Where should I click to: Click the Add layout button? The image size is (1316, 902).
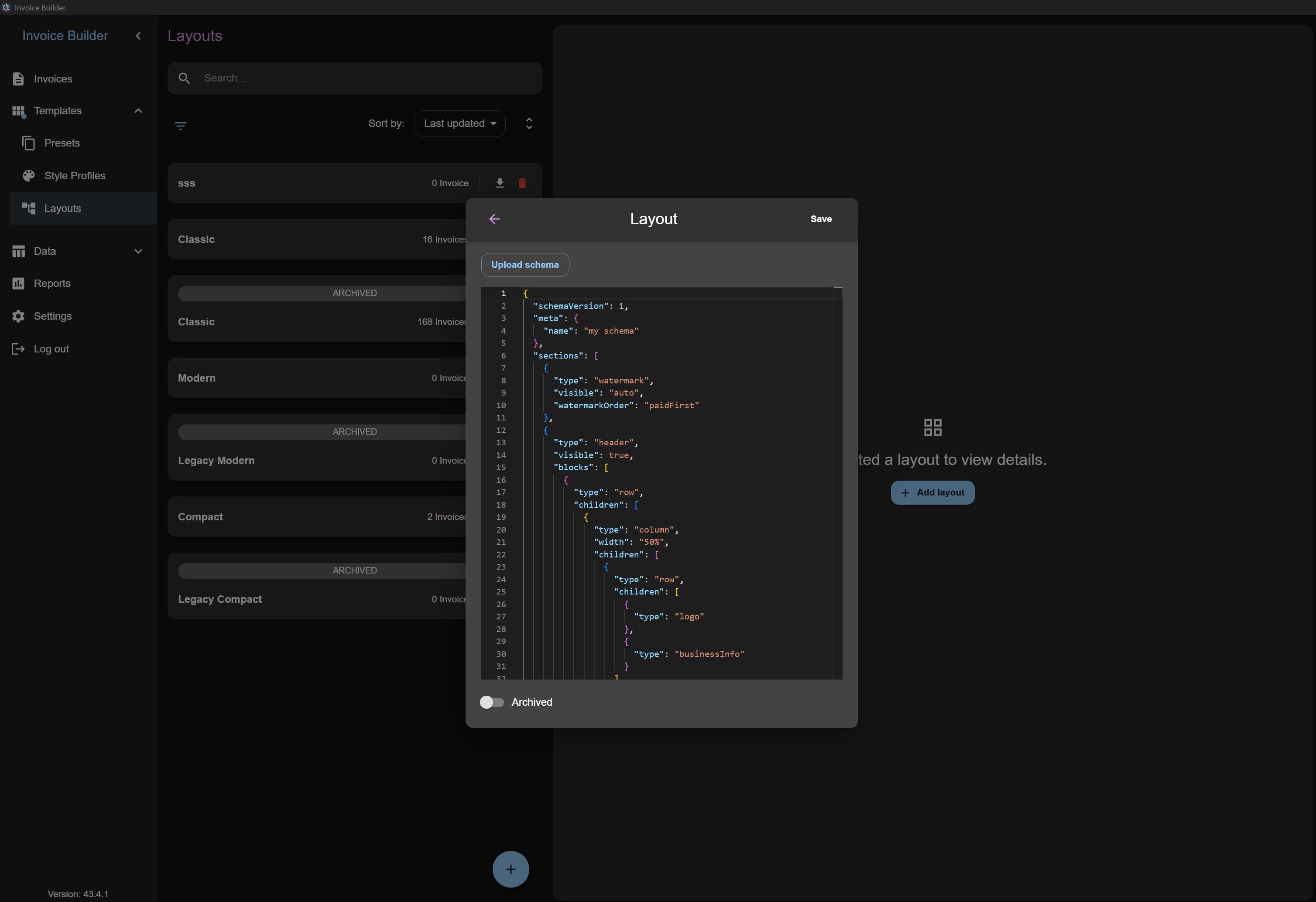(932, 492)
